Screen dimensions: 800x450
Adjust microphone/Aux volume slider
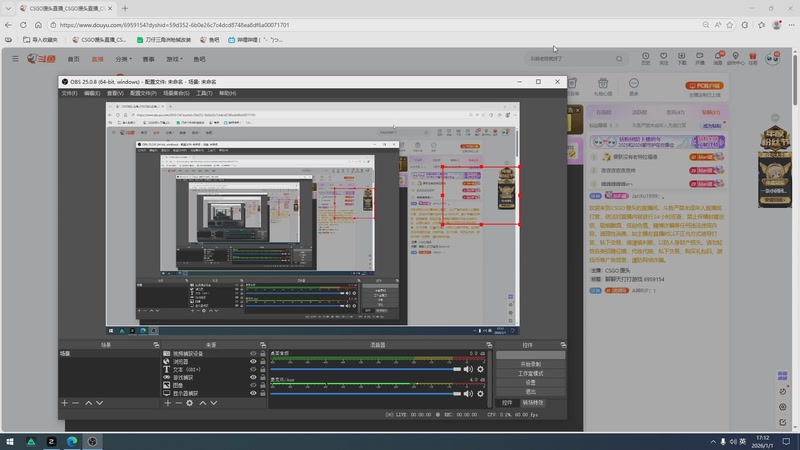[x=365, y=393]
